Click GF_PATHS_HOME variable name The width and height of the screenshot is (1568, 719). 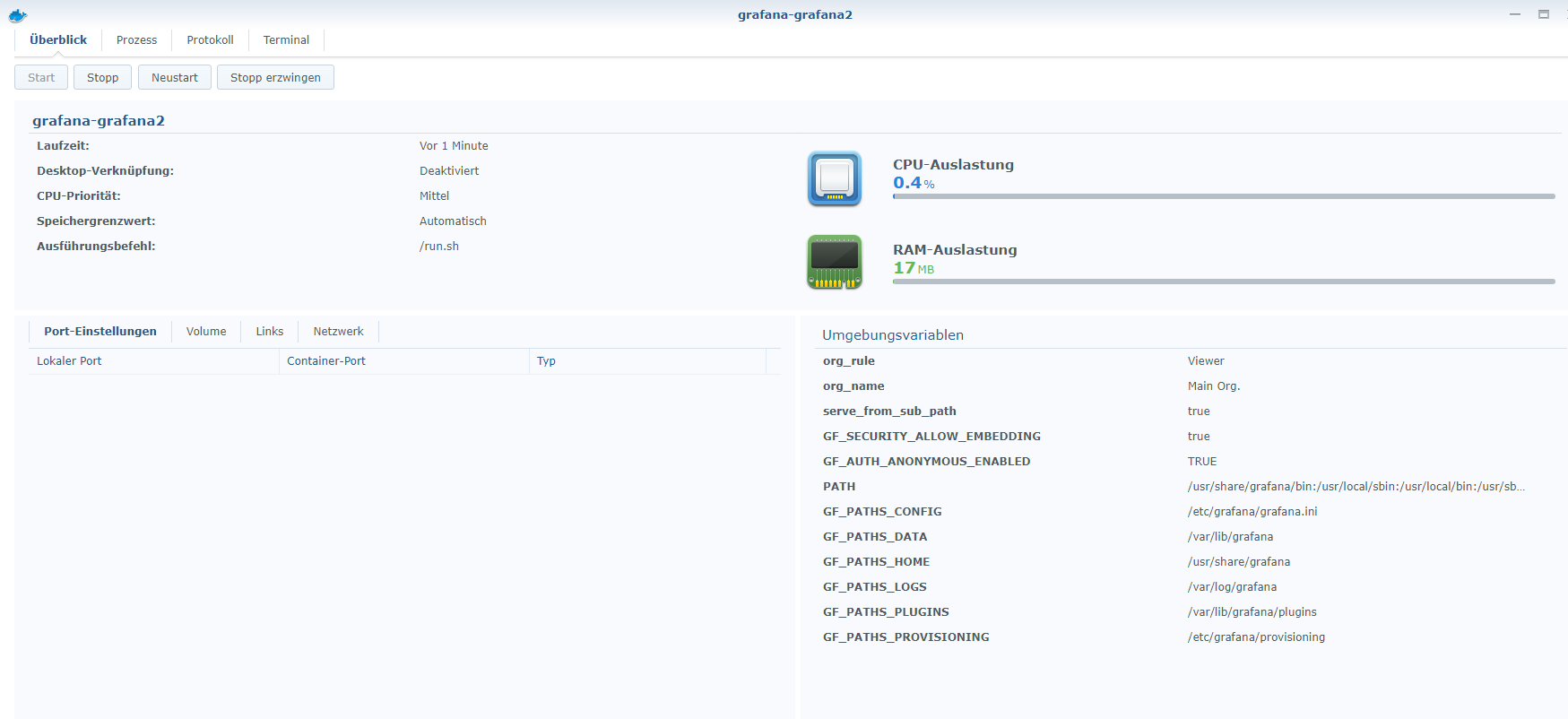tap(876, 561)
